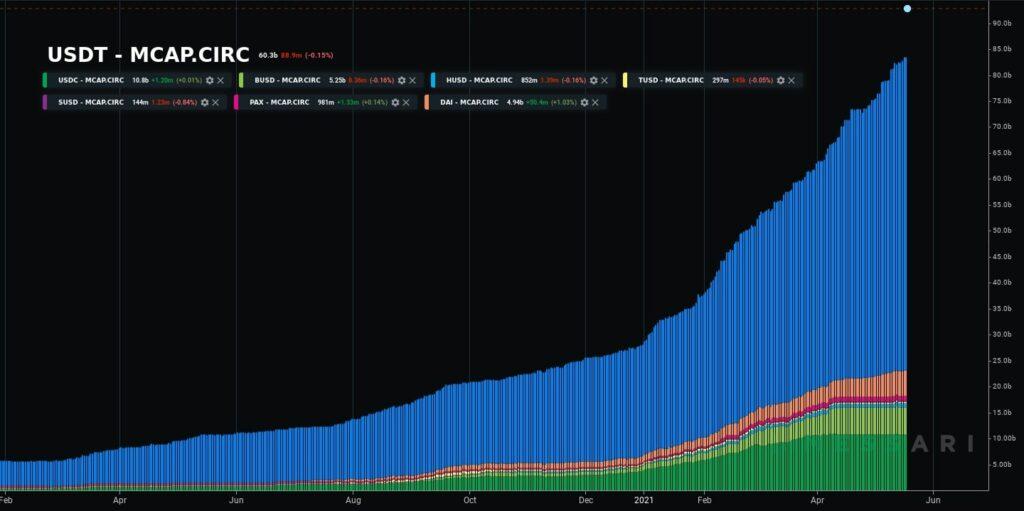Select the USDT - MCAP.CIRC chart title
This screenshot has height=511, width=1024.
(x=148, y=56)
